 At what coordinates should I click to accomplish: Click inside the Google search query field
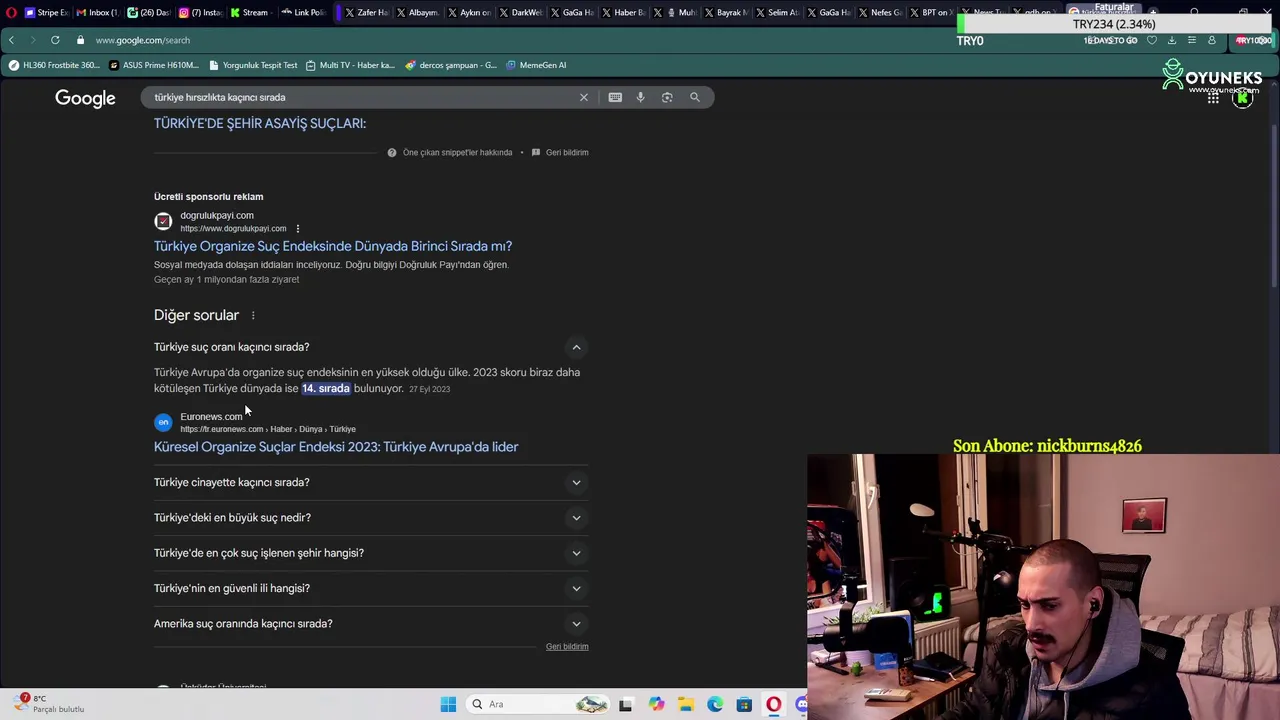[x=360, y=97]
